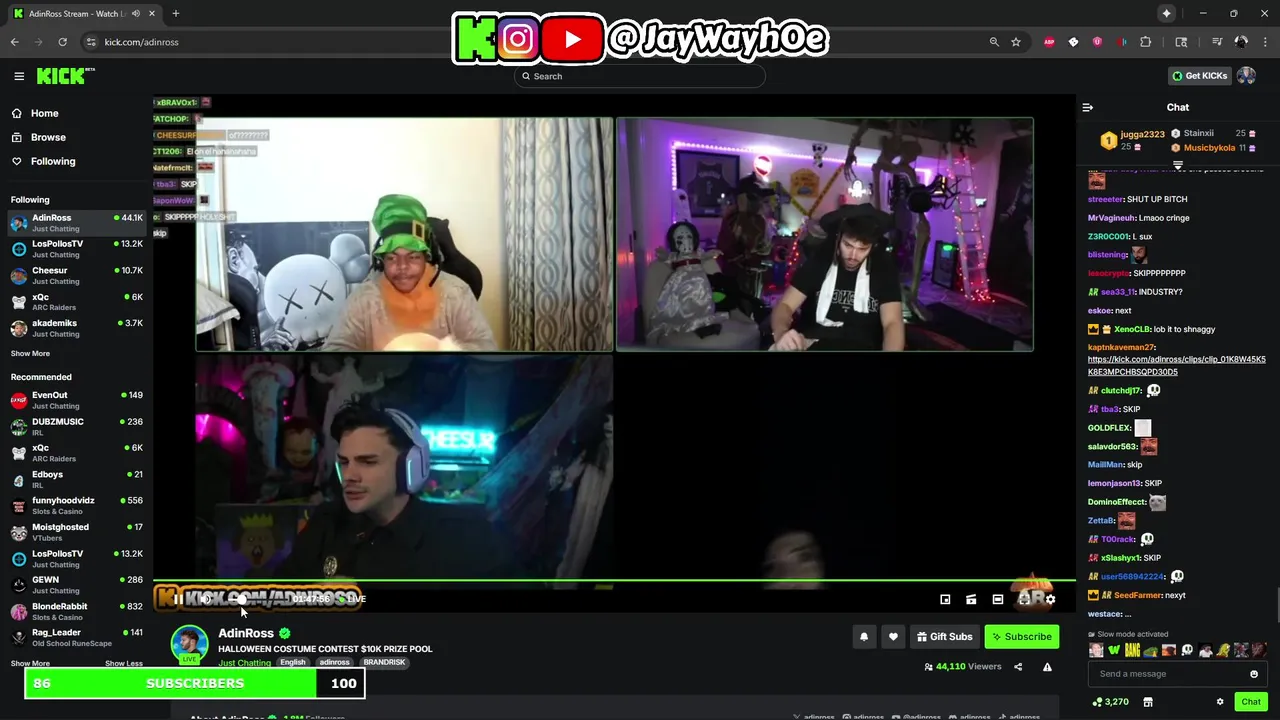Open browser extensions puzzle menu

point(1146,42)
